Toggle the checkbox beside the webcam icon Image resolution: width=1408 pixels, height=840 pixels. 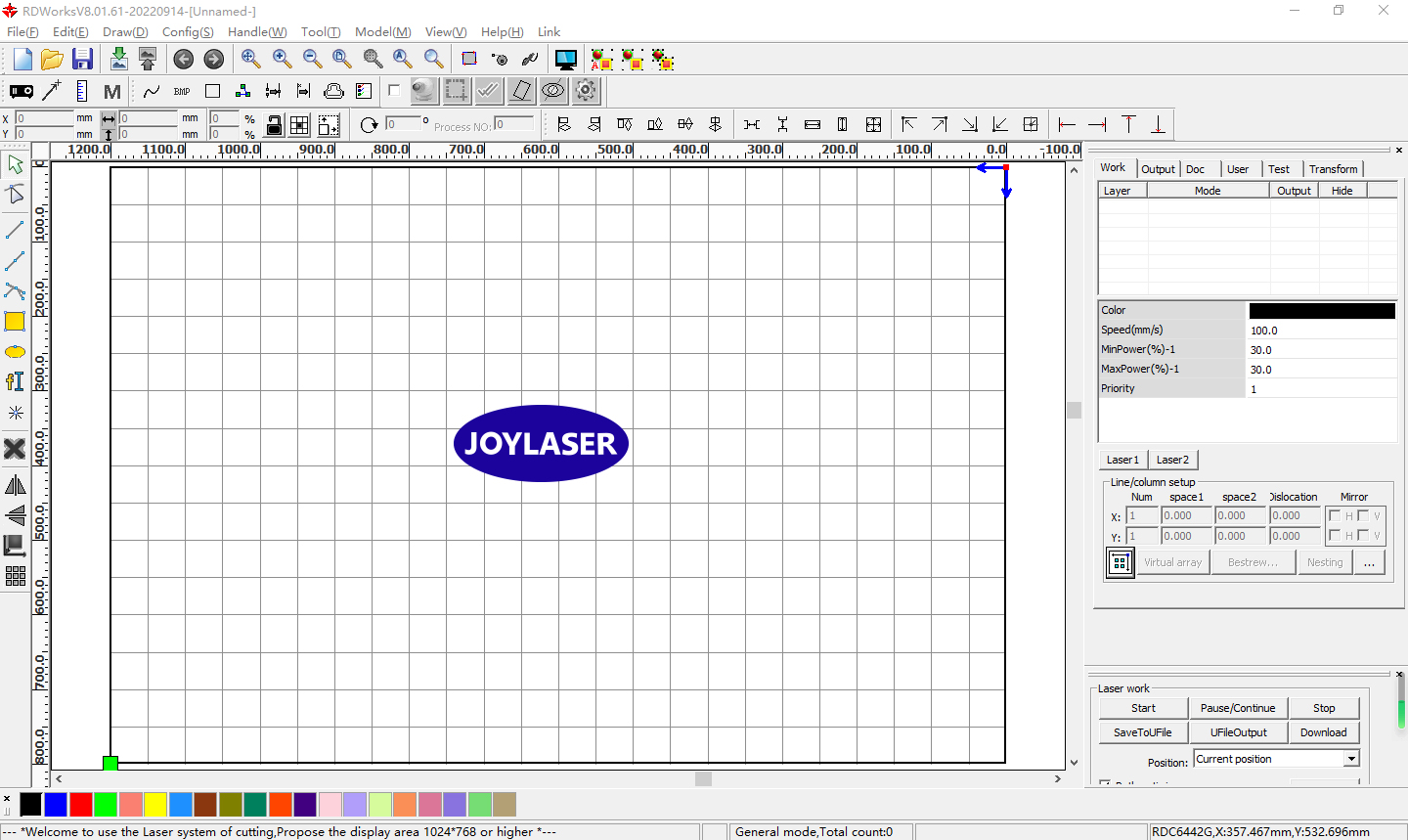click(394, 90)
